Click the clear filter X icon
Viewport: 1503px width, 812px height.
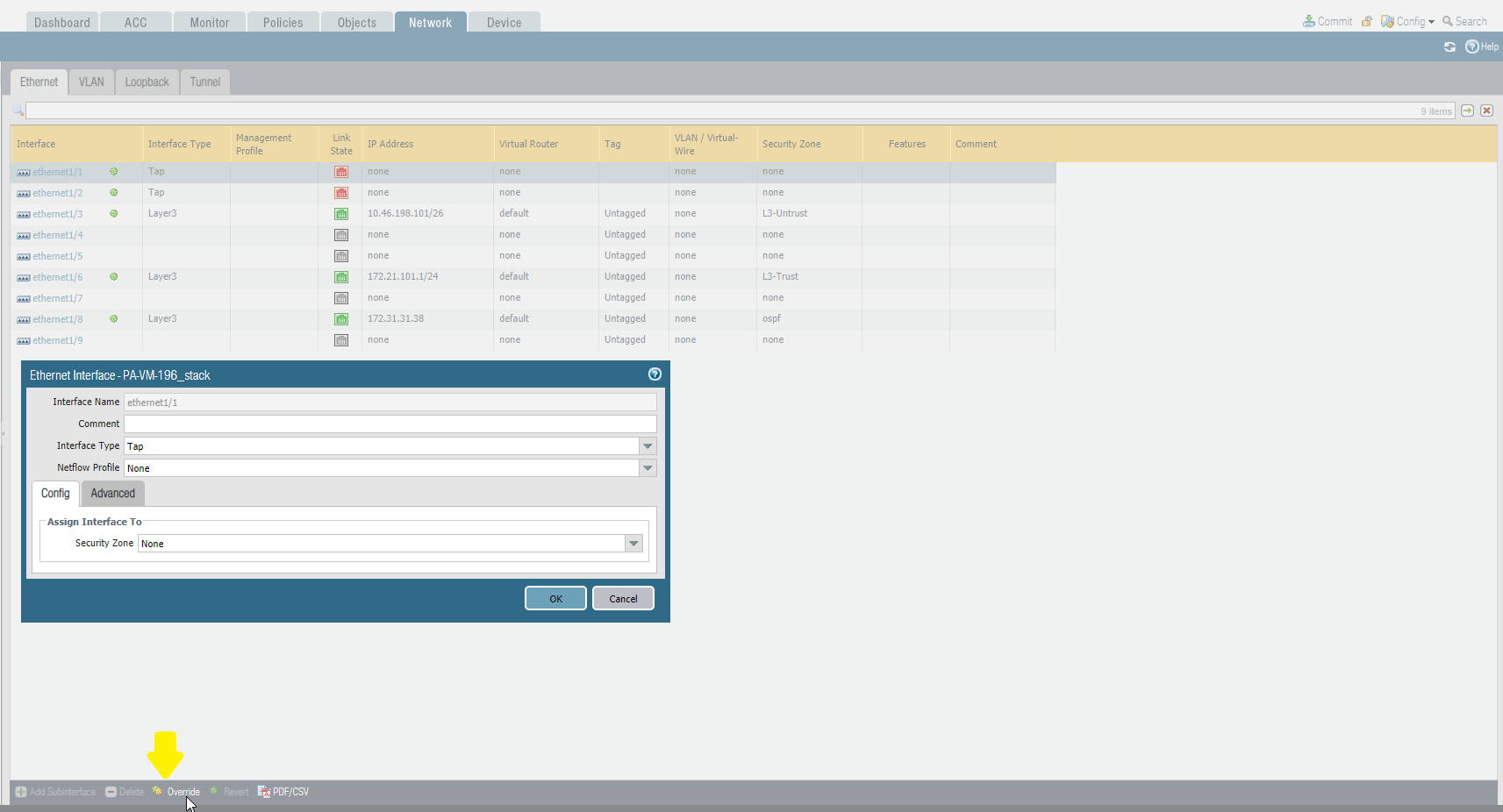pyautogui.click(x=1486, y=110)
